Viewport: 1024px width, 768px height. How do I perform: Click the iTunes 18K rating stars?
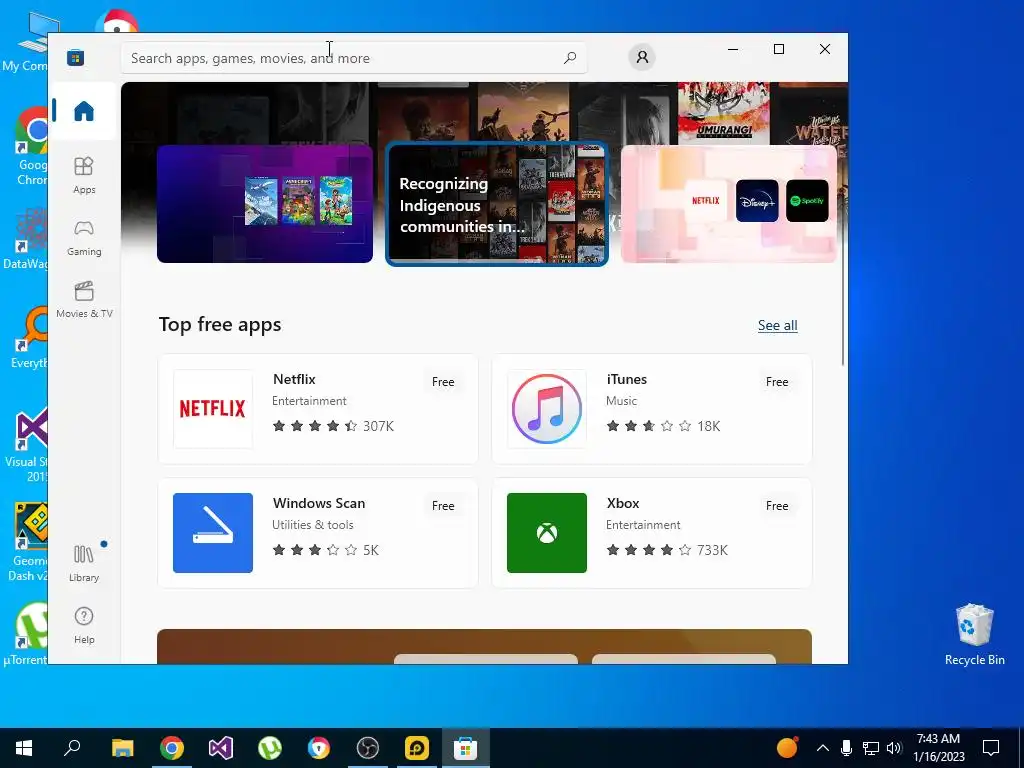648,426
